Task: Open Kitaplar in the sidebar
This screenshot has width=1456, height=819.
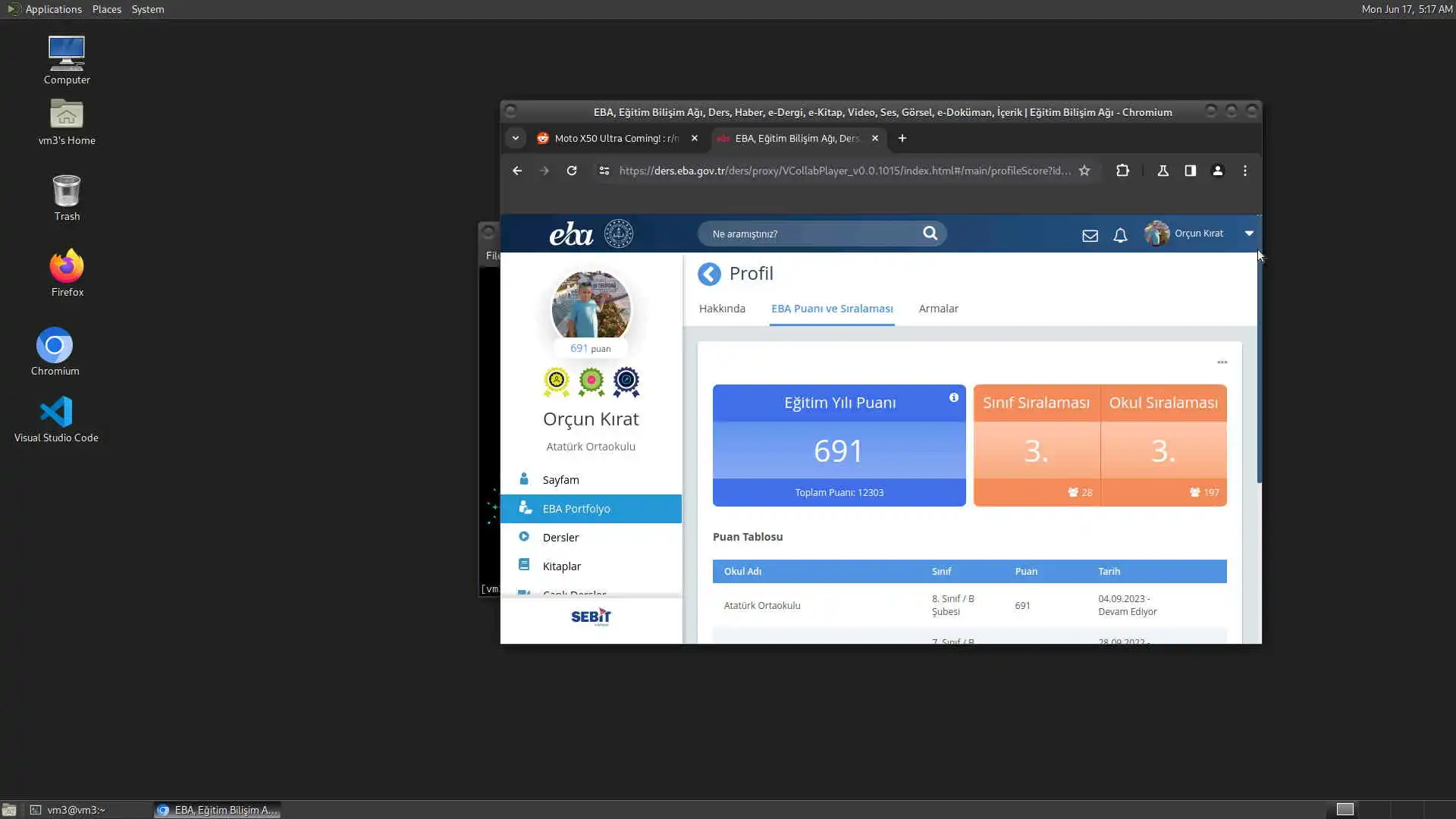Action: click(561, 566)
